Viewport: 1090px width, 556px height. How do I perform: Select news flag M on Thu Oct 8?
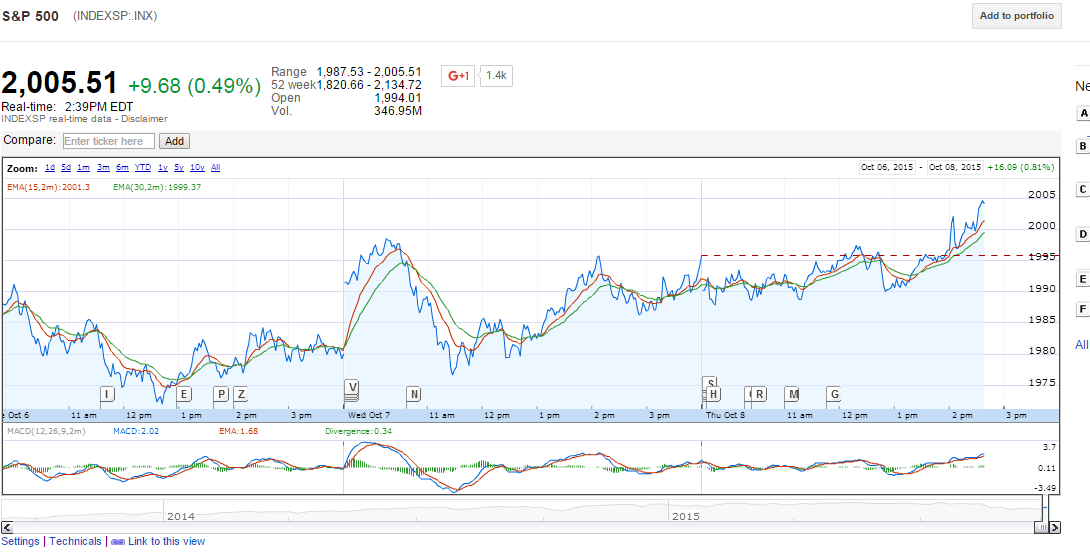click(792, 394)
